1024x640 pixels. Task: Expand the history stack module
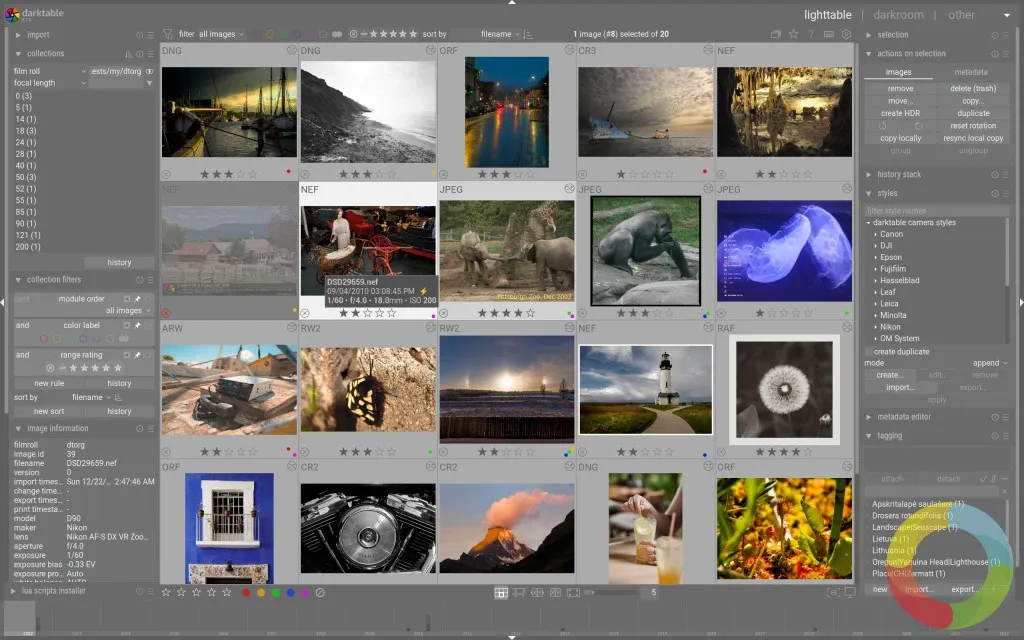coord(869,174)
